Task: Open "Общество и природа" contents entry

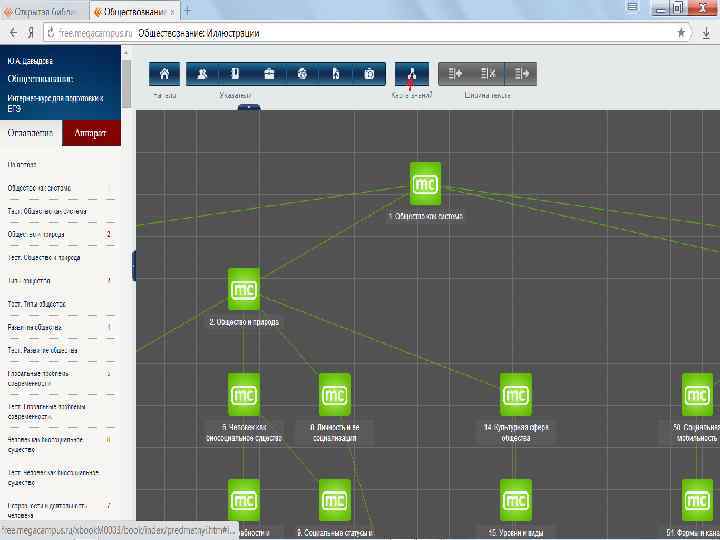Action: pyautogui.click(x=36, y=234)
